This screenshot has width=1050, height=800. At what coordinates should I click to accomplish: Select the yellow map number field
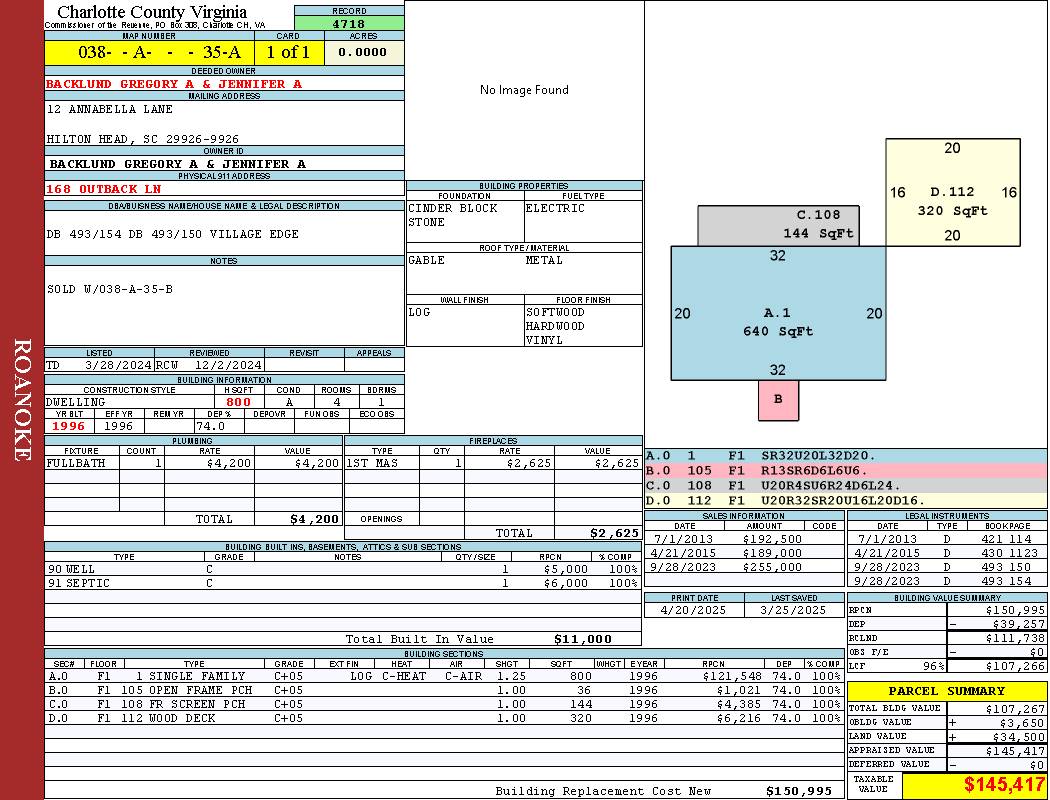pyautogui.click(x=149, y=53)
